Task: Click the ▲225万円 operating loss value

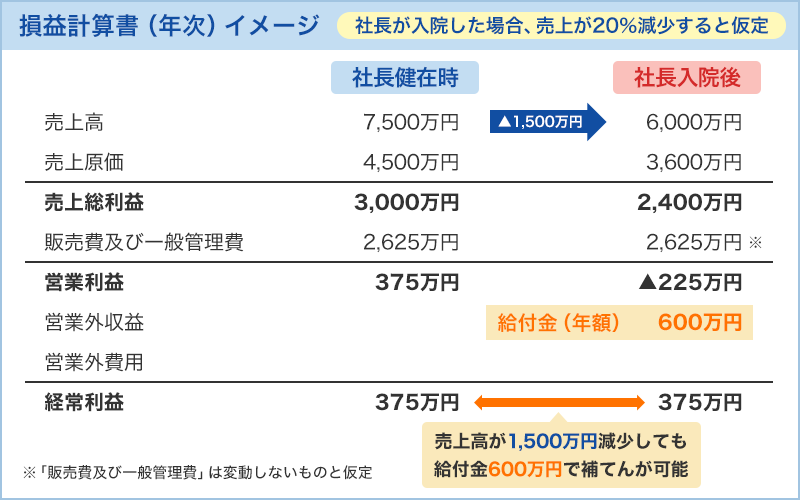Action: (x=689, y=283)
